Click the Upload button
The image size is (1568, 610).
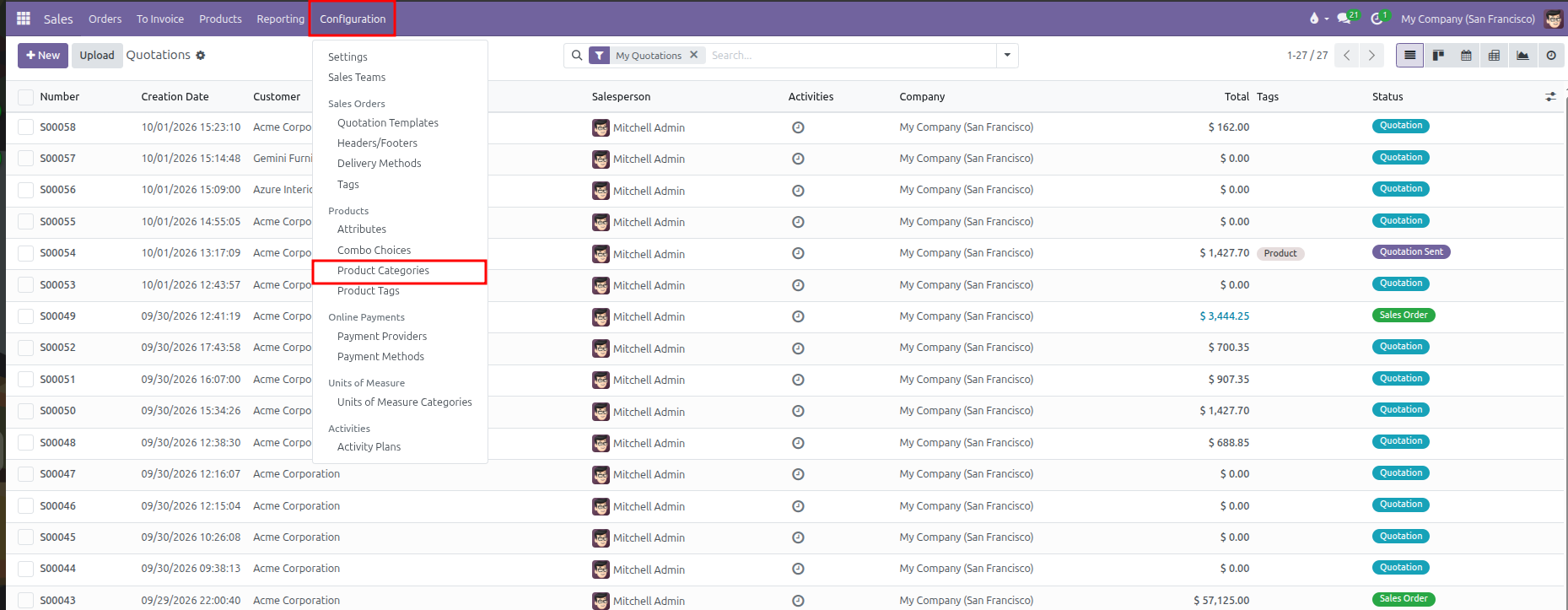pos(97,56)
